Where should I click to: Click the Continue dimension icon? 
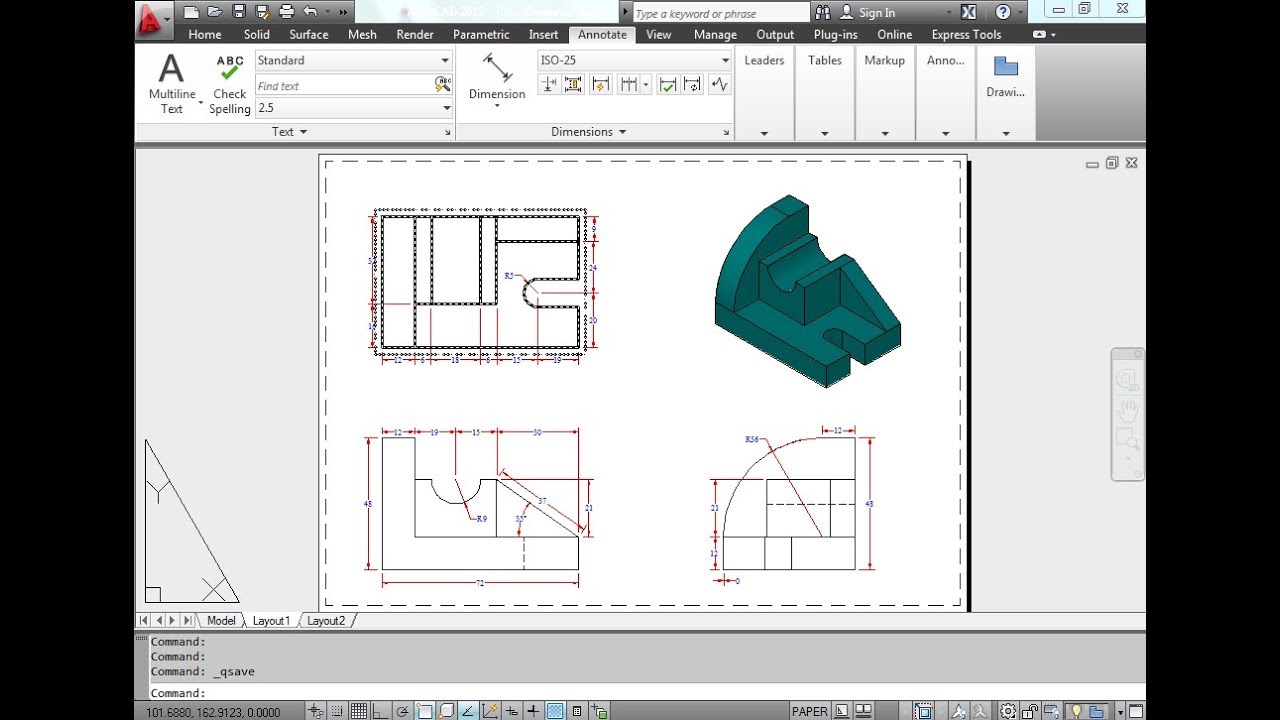628,85
